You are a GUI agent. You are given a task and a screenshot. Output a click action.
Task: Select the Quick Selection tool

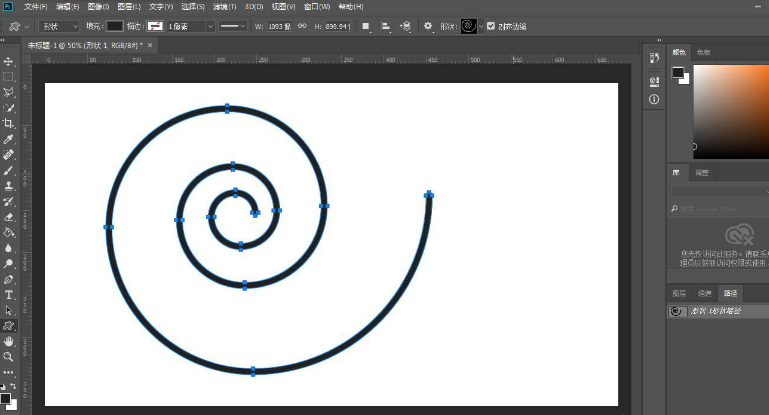point(8,108)
